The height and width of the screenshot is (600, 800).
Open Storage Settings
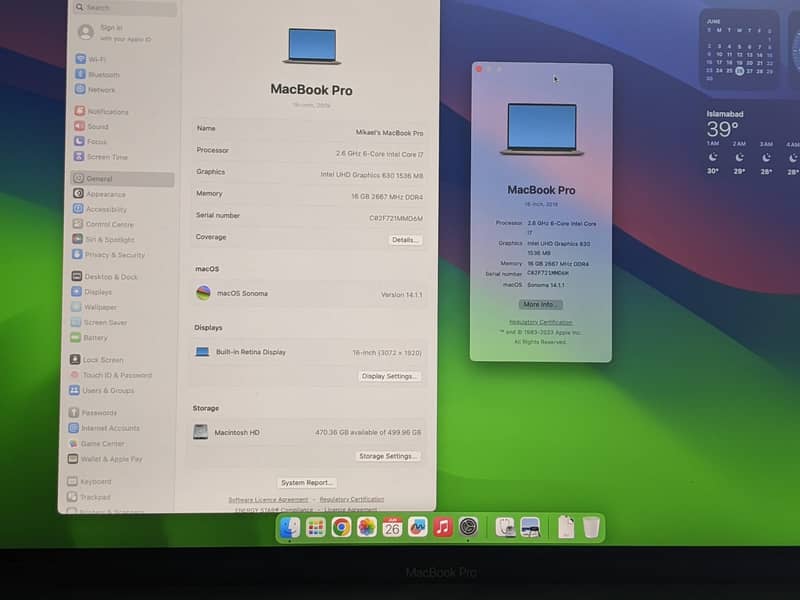[x=388, y=456]
